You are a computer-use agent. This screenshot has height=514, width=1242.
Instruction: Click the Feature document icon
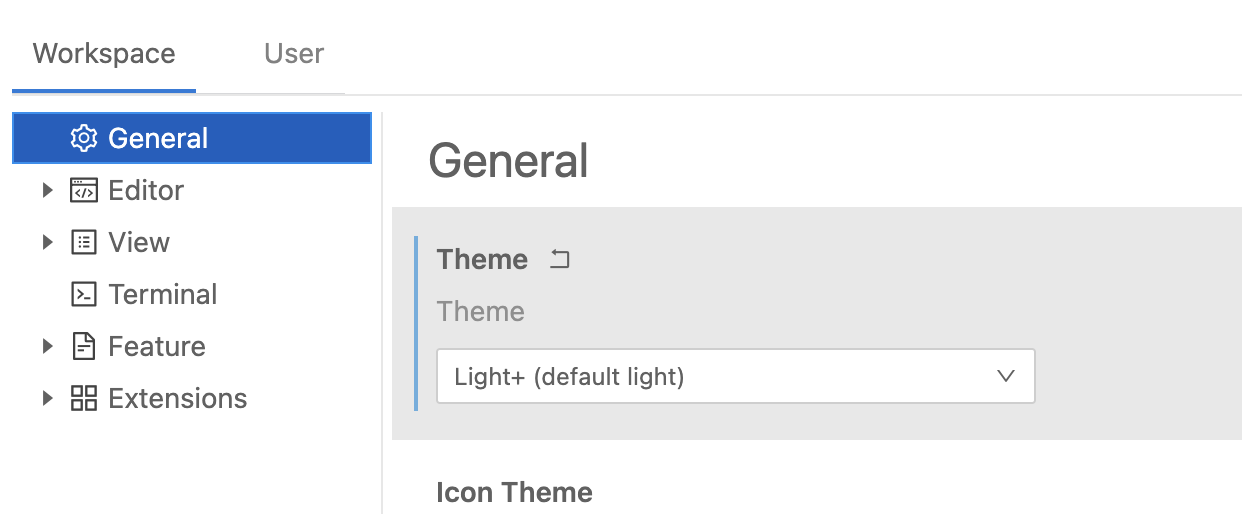coord(84,346)
